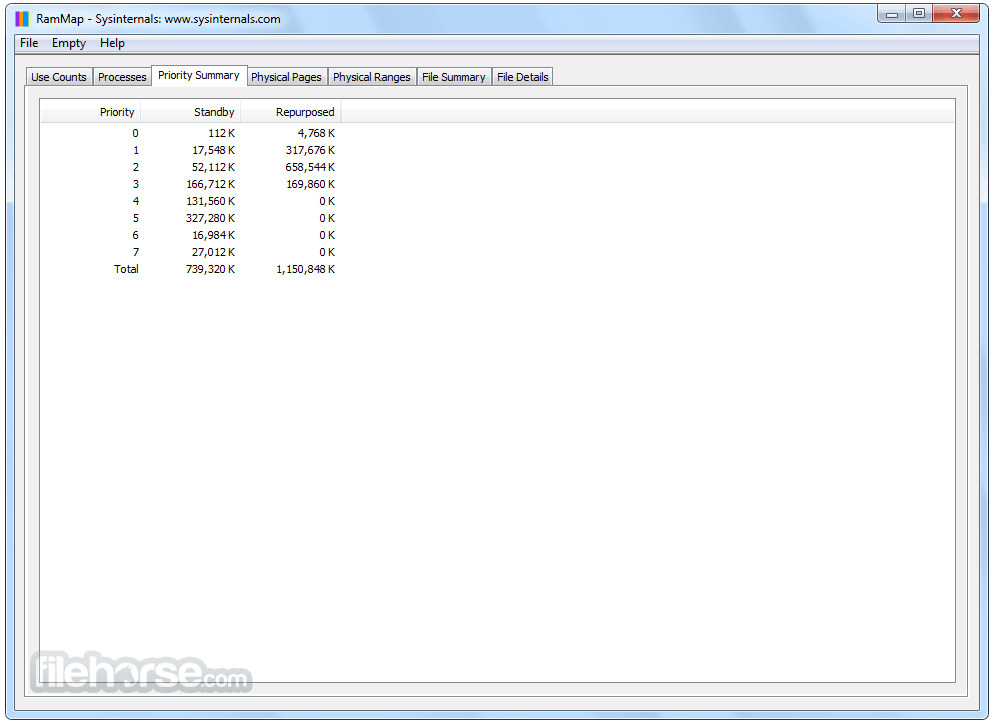Open the Empty menu

pyautogui.click(x=68, y=43)
